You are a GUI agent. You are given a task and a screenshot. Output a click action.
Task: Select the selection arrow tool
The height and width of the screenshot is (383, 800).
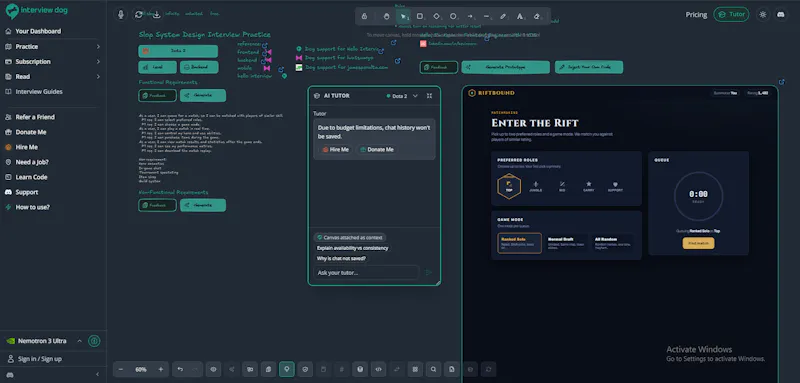403,16
